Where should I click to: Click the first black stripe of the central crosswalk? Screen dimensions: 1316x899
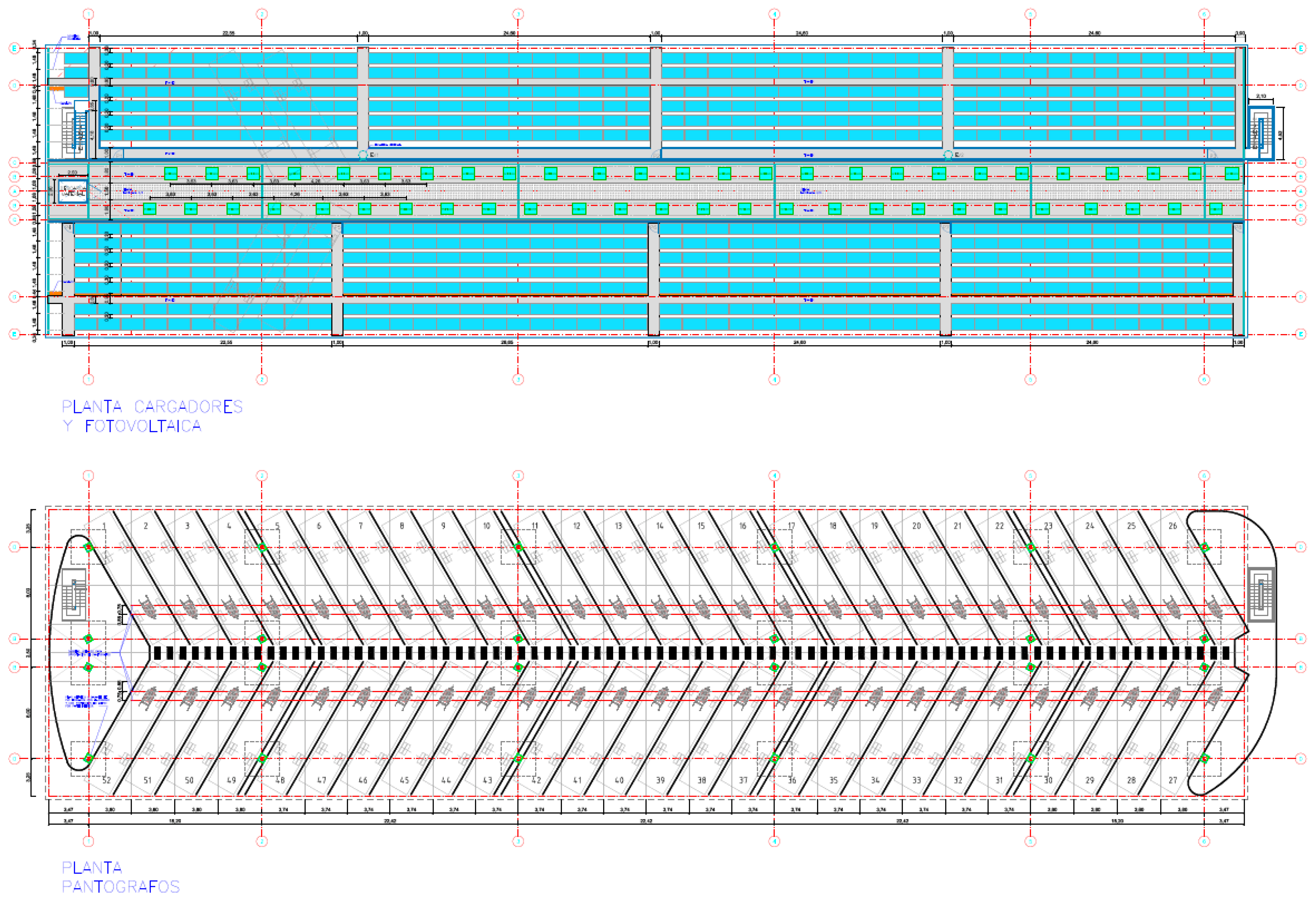(157, 653)
